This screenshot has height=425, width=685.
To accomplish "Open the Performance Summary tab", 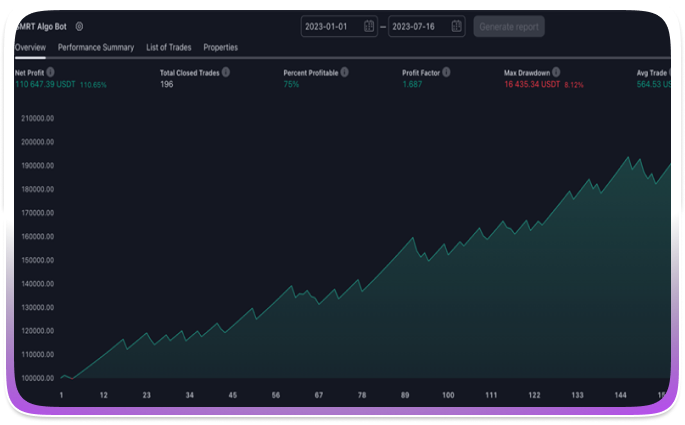I will pyautogui.click(x=96, y=47).
